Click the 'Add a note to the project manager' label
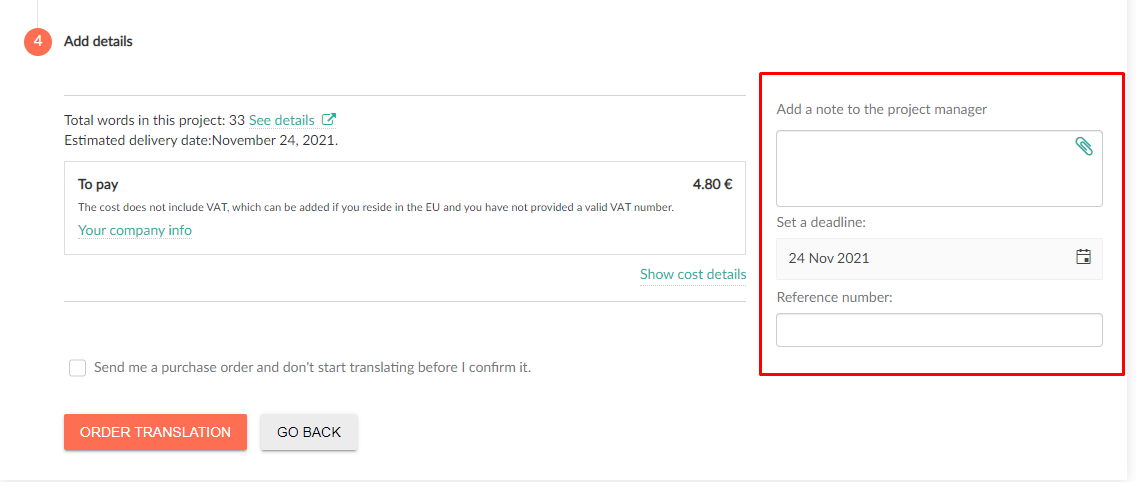1136x488 pixels. [882, 109]
